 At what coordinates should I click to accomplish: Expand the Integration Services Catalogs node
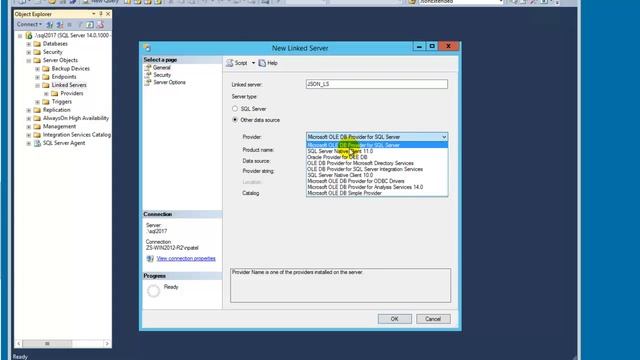[29, 135]
